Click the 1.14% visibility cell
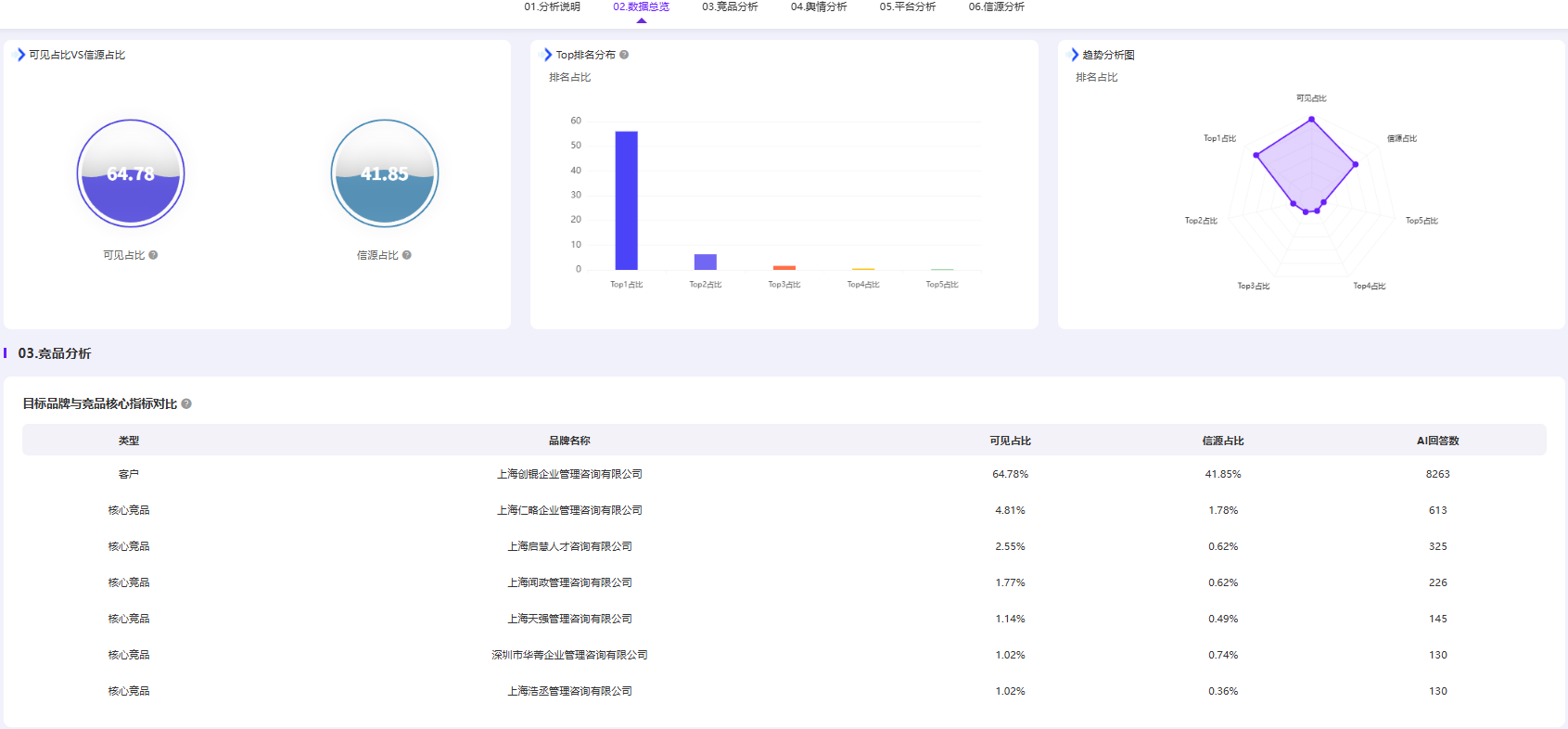 click(1011, 619)
